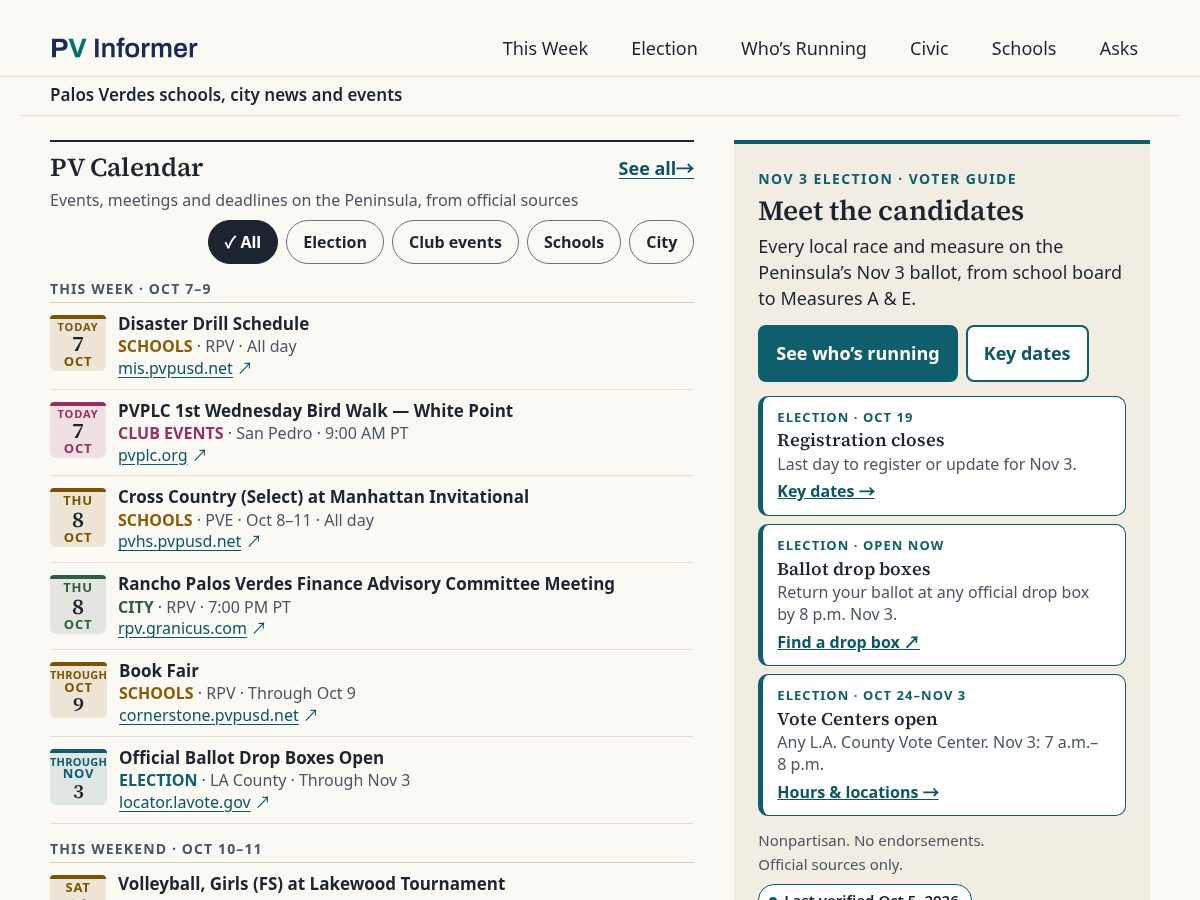Image resolution: width=1200 pixels, height=900 pixels.
Task: Click Today Oct 7 badge for Disaster Drill
Action: pos(78,343)
